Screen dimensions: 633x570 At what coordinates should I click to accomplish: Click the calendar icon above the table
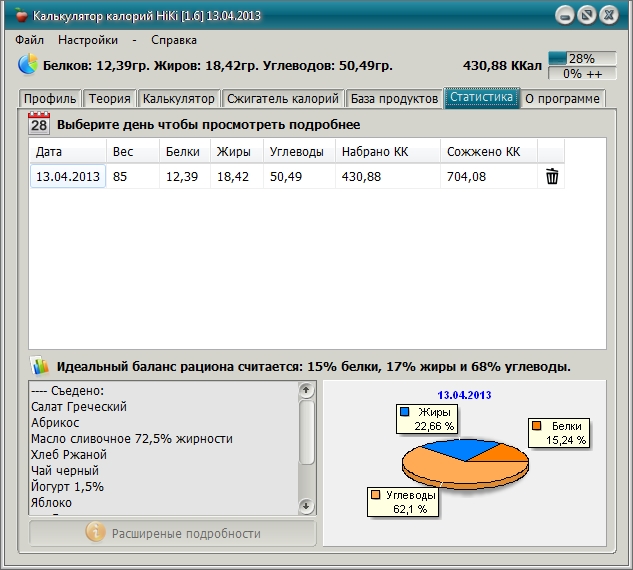(39, 124)
